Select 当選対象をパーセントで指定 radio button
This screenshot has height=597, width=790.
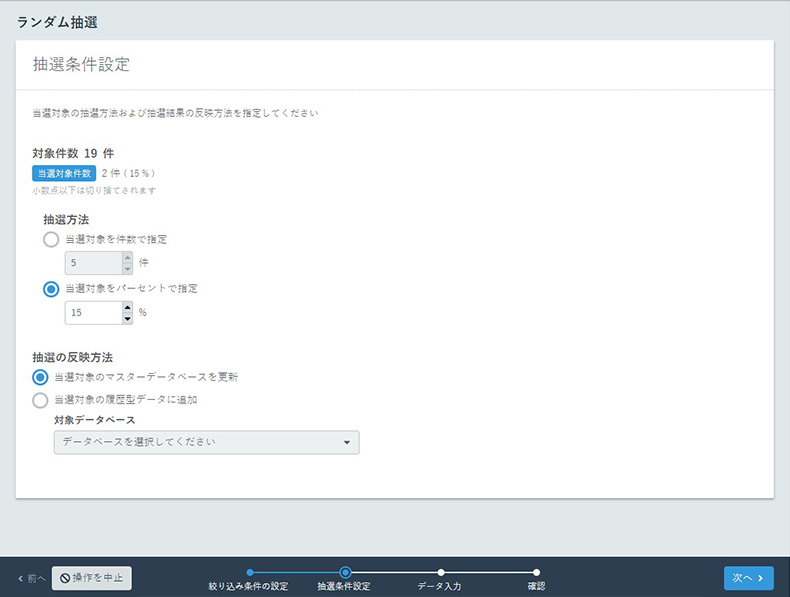tap(51, 289)
